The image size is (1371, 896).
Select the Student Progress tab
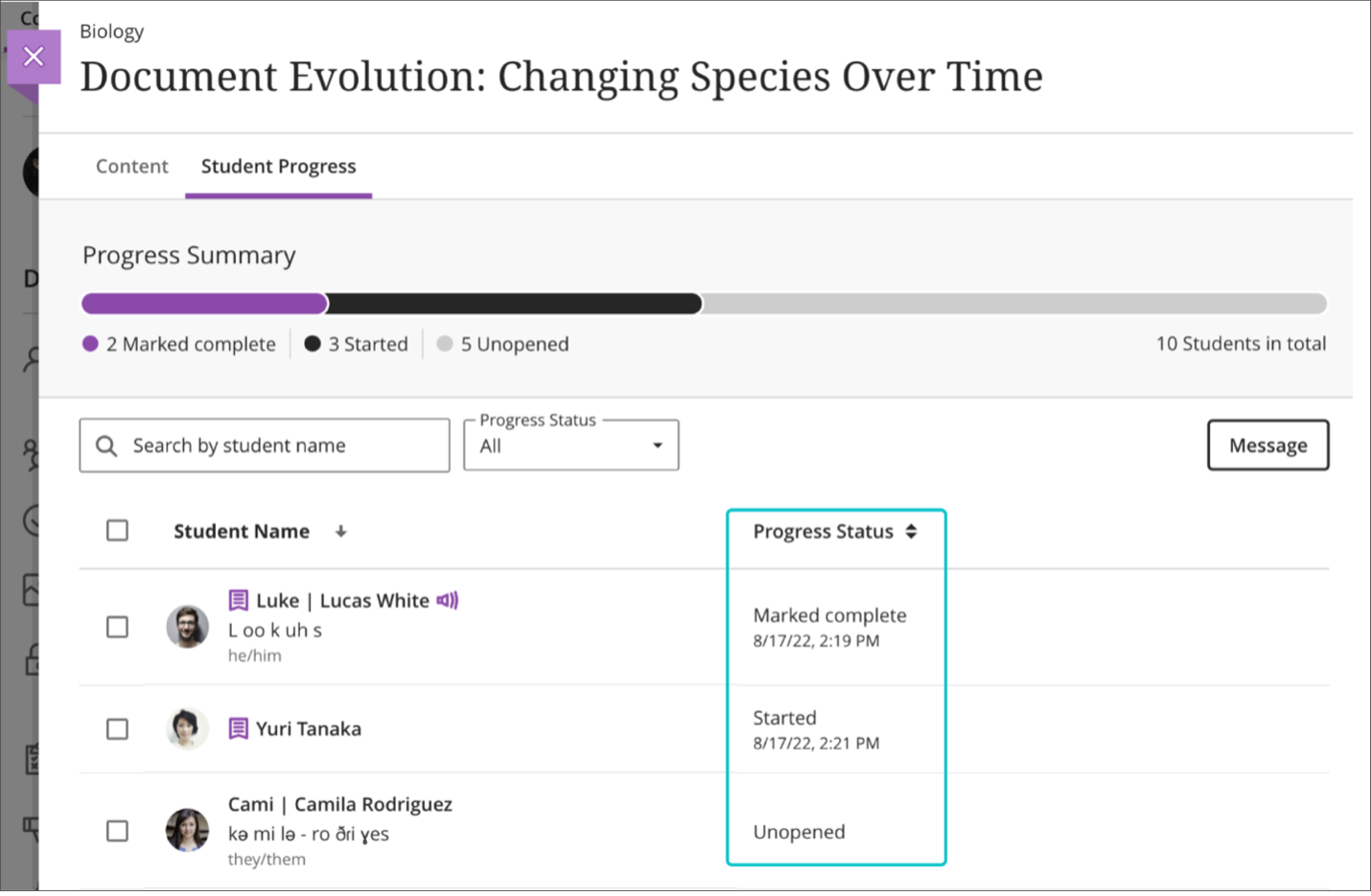pyautogui.click(x=278, y=166)
